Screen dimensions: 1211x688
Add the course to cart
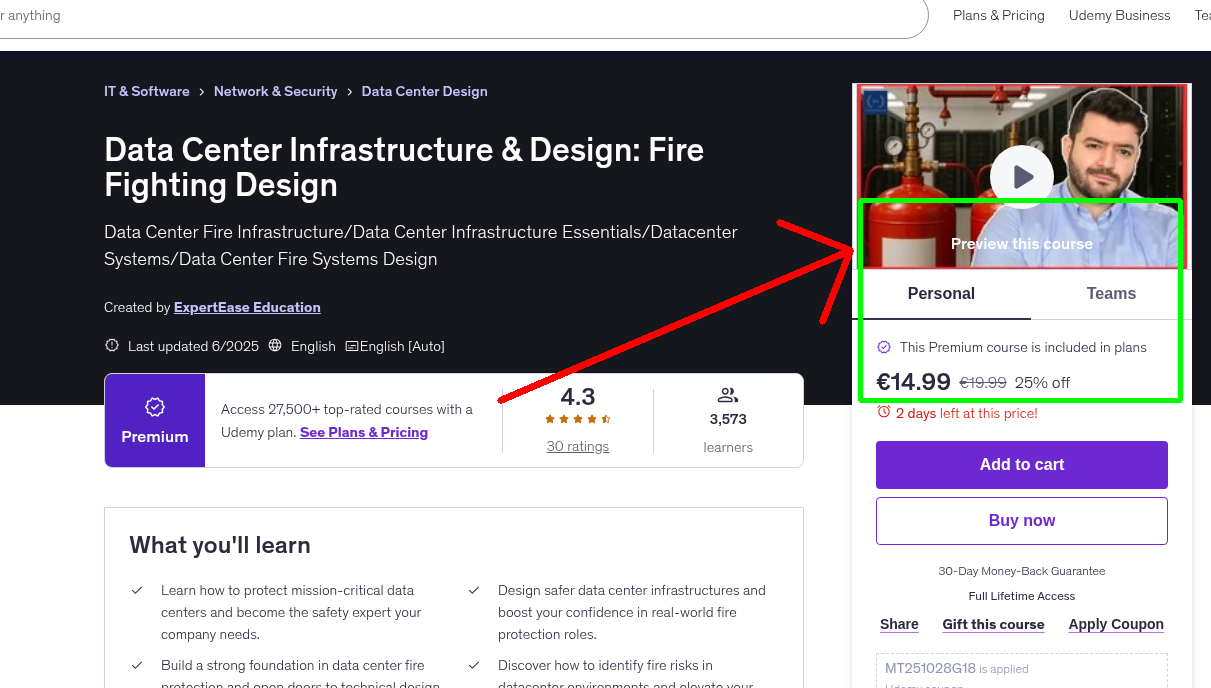tap(1021, 464)
